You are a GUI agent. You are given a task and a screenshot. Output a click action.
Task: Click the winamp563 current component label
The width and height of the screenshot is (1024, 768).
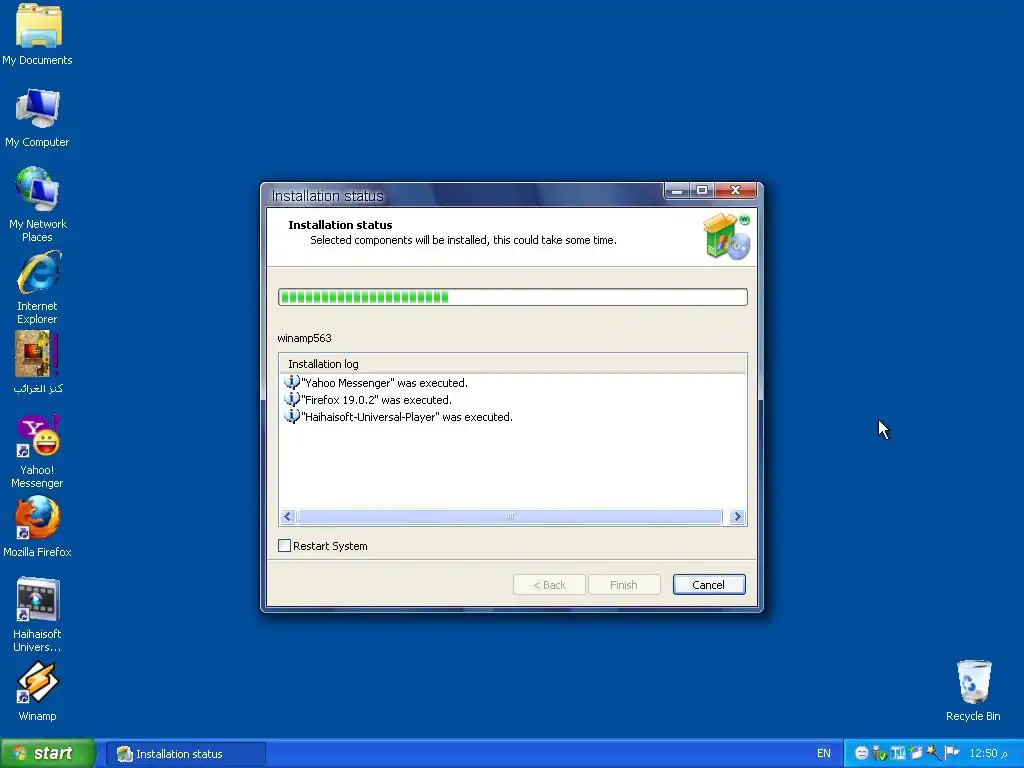tap(304, 338)
